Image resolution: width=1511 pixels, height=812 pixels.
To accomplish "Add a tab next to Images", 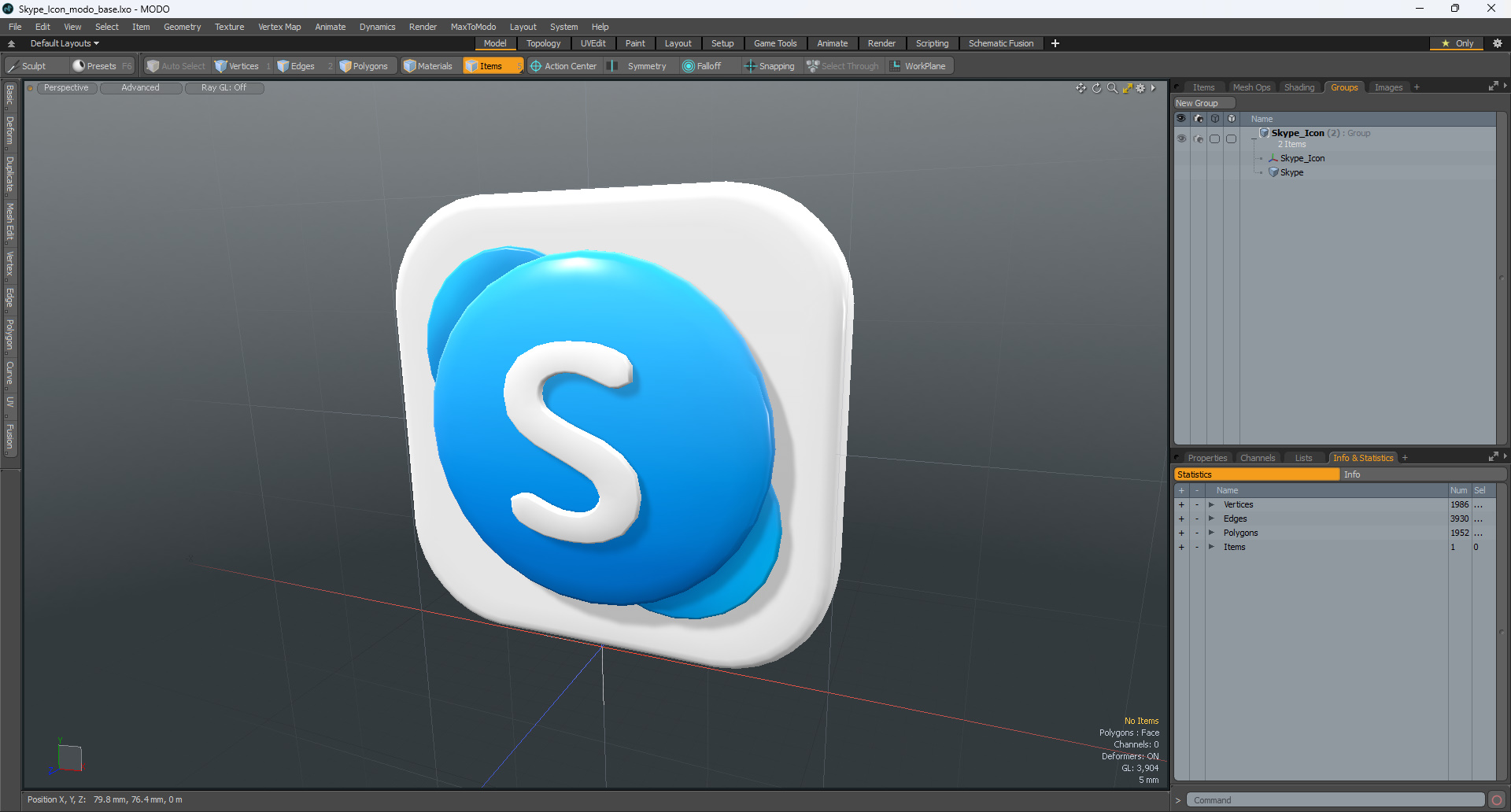I will pyautogui.click(x=1417, y=87).
